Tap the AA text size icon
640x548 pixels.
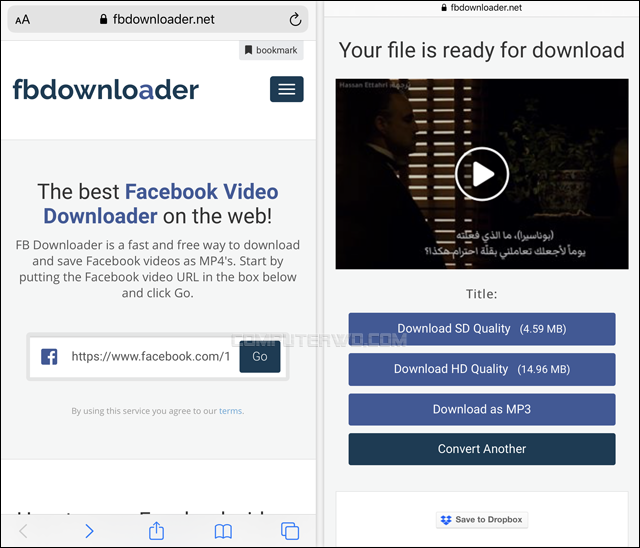(22, 20)
